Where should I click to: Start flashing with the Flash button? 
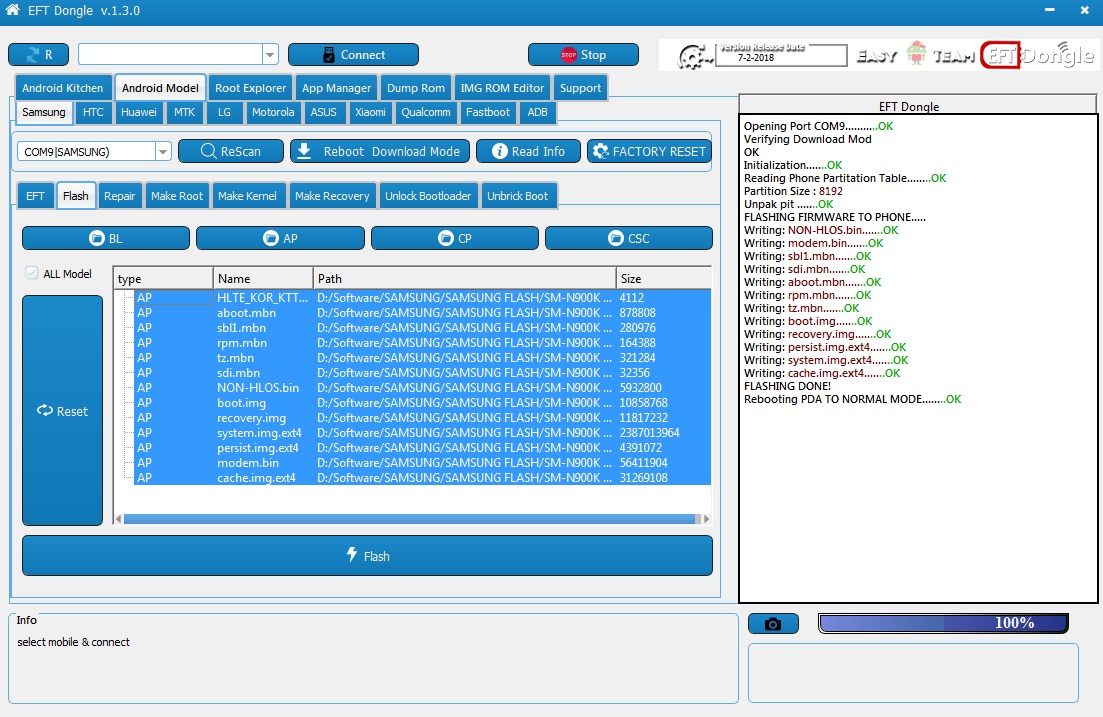(367, 556)
